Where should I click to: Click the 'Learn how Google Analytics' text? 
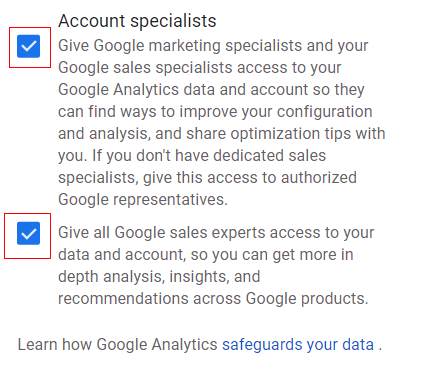[117, 345]
